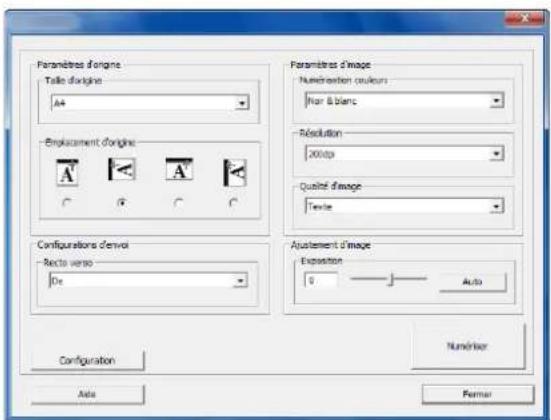
Task: Click the Auto exposure button
Action: click(473, 282)
